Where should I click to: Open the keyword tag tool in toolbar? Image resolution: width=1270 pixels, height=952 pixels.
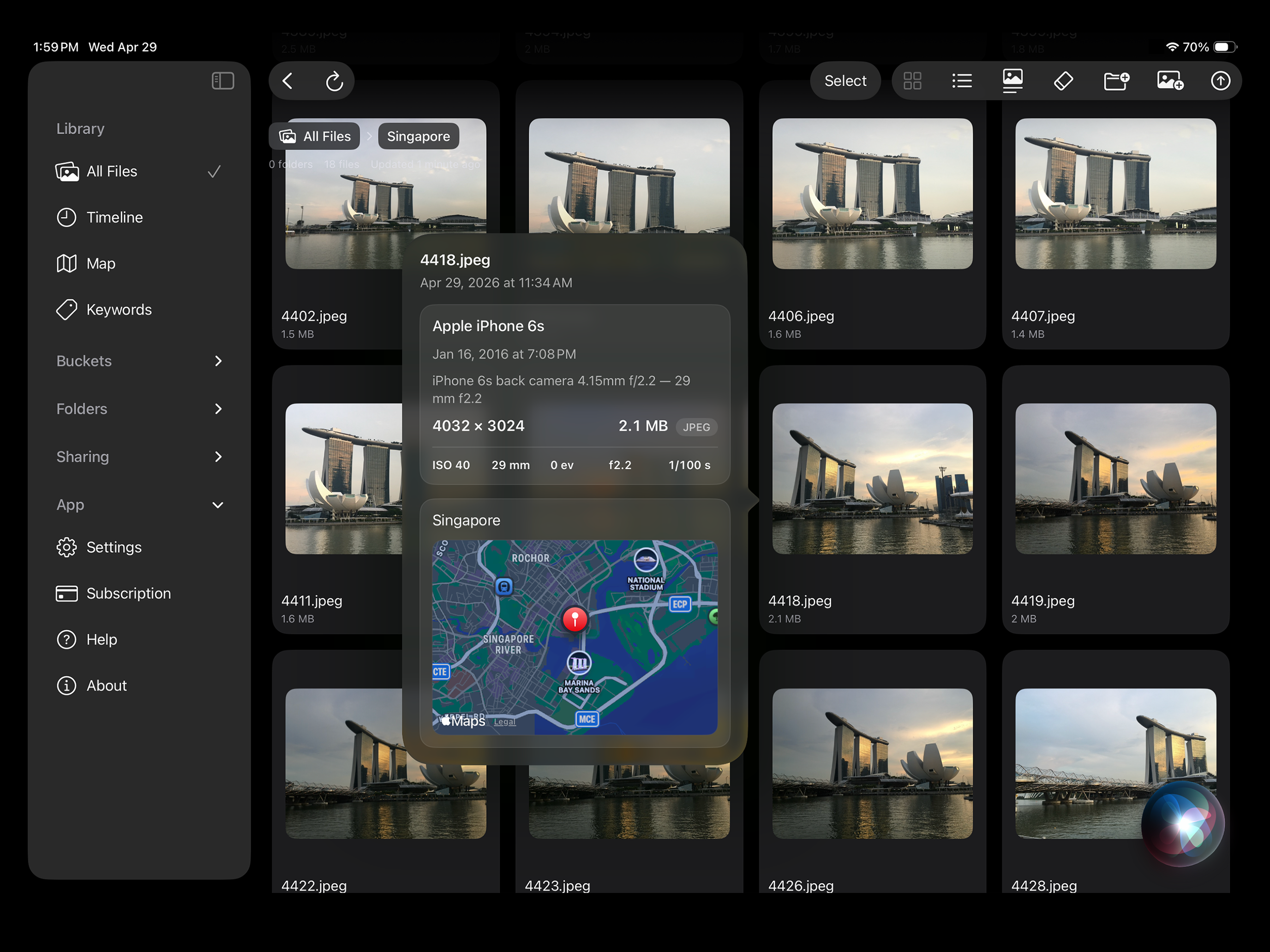pos(1063,81)
